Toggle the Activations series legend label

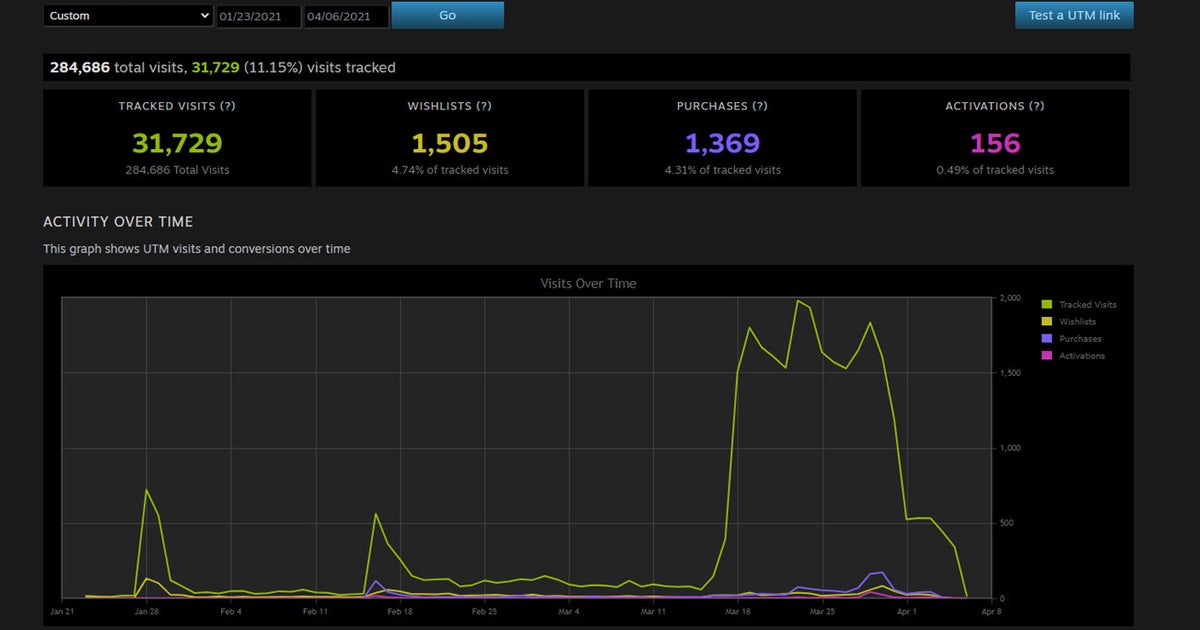coord(1082,356)
